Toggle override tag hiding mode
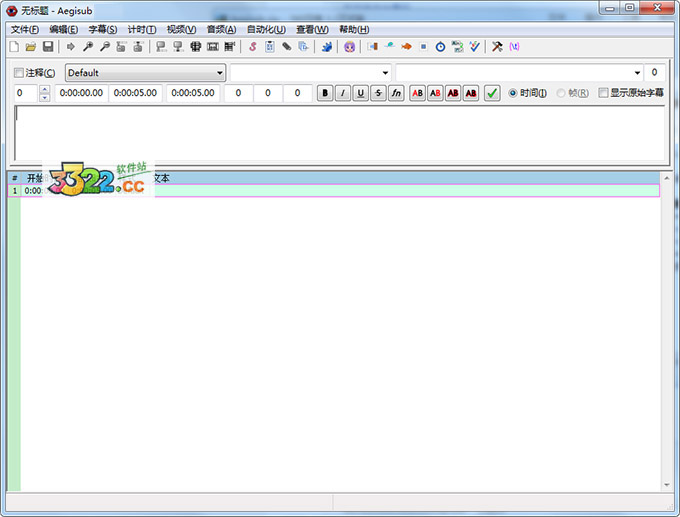The width and height of the screenshot is (680, 517). click(514, 46)
